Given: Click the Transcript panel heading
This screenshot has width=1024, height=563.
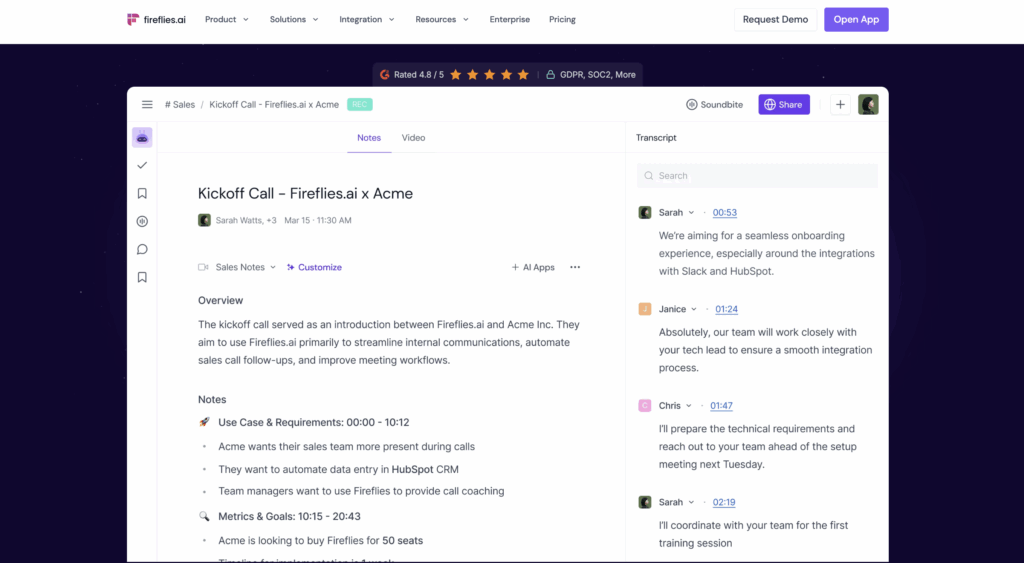Looking at the screenshot, I should coord(656,138).
